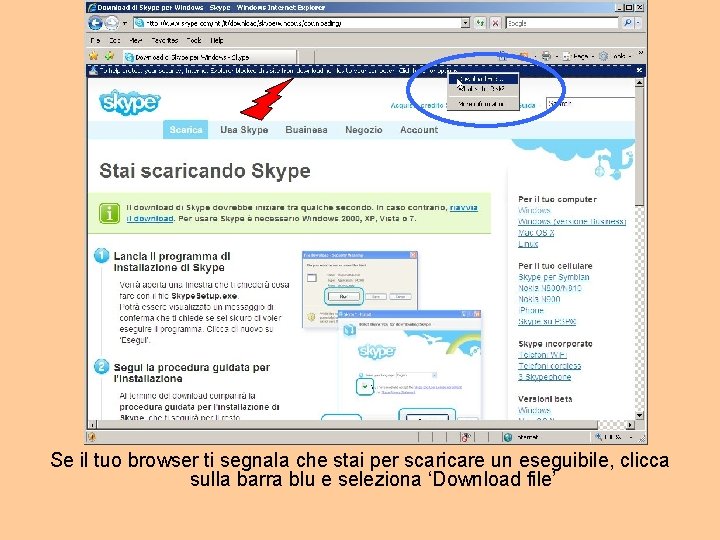
Task: Click the iPhone link
Action: (x=531, y=310)
